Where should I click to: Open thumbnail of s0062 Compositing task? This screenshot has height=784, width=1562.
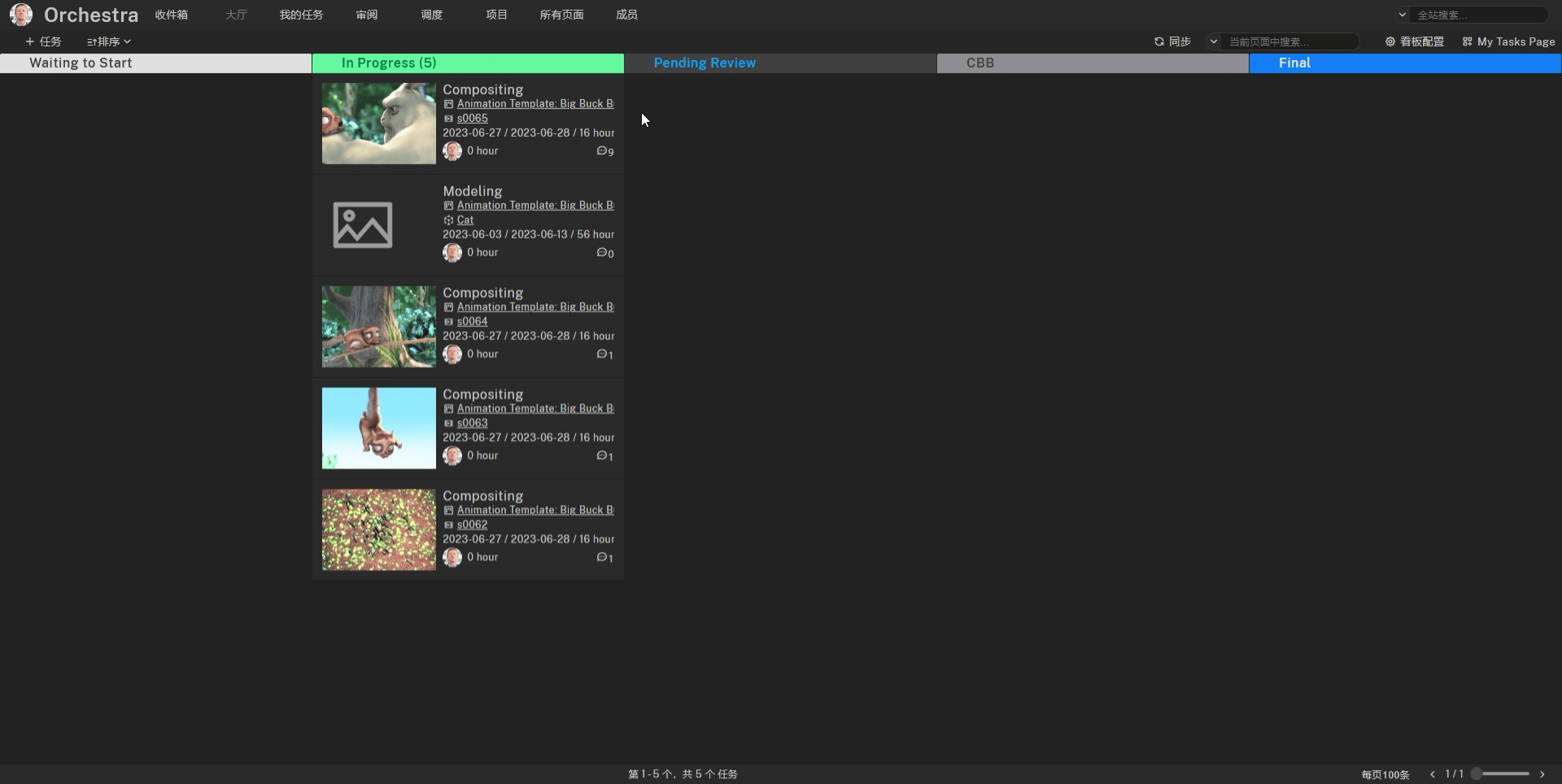click(x=379, y=530)
